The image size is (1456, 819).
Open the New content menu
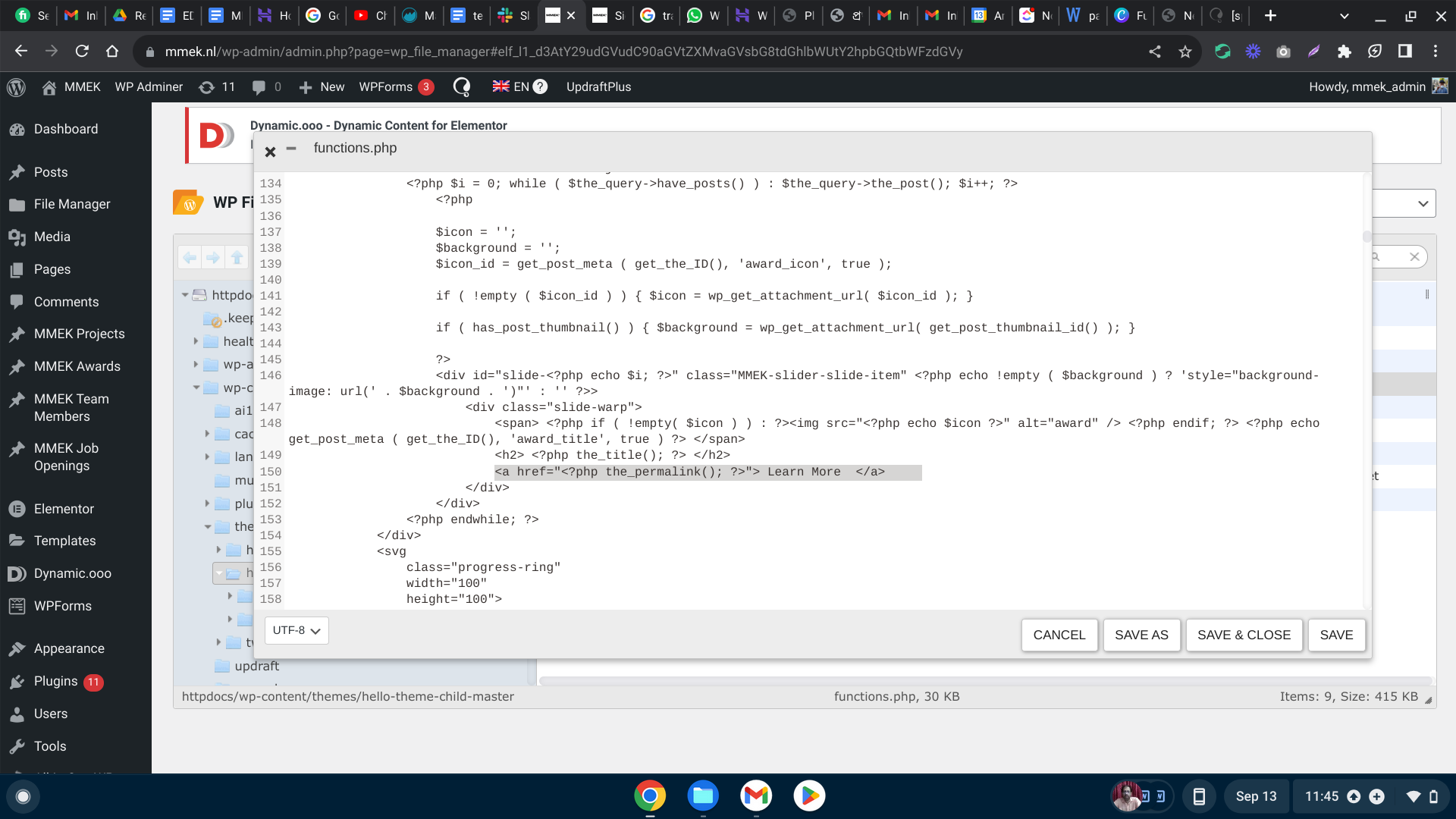tap(322, 87)
